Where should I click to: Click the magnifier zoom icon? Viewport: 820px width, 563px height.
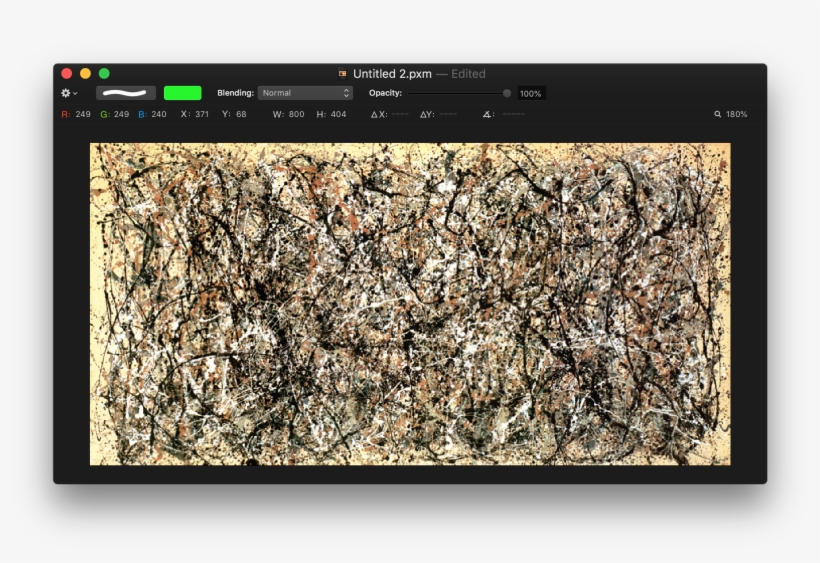(718, 114)
